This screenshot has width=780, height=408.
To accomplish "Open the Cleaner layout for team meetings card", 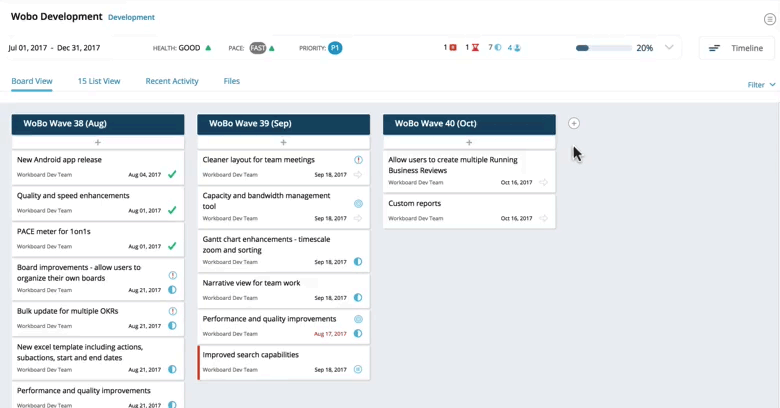I will click(284, 168).
